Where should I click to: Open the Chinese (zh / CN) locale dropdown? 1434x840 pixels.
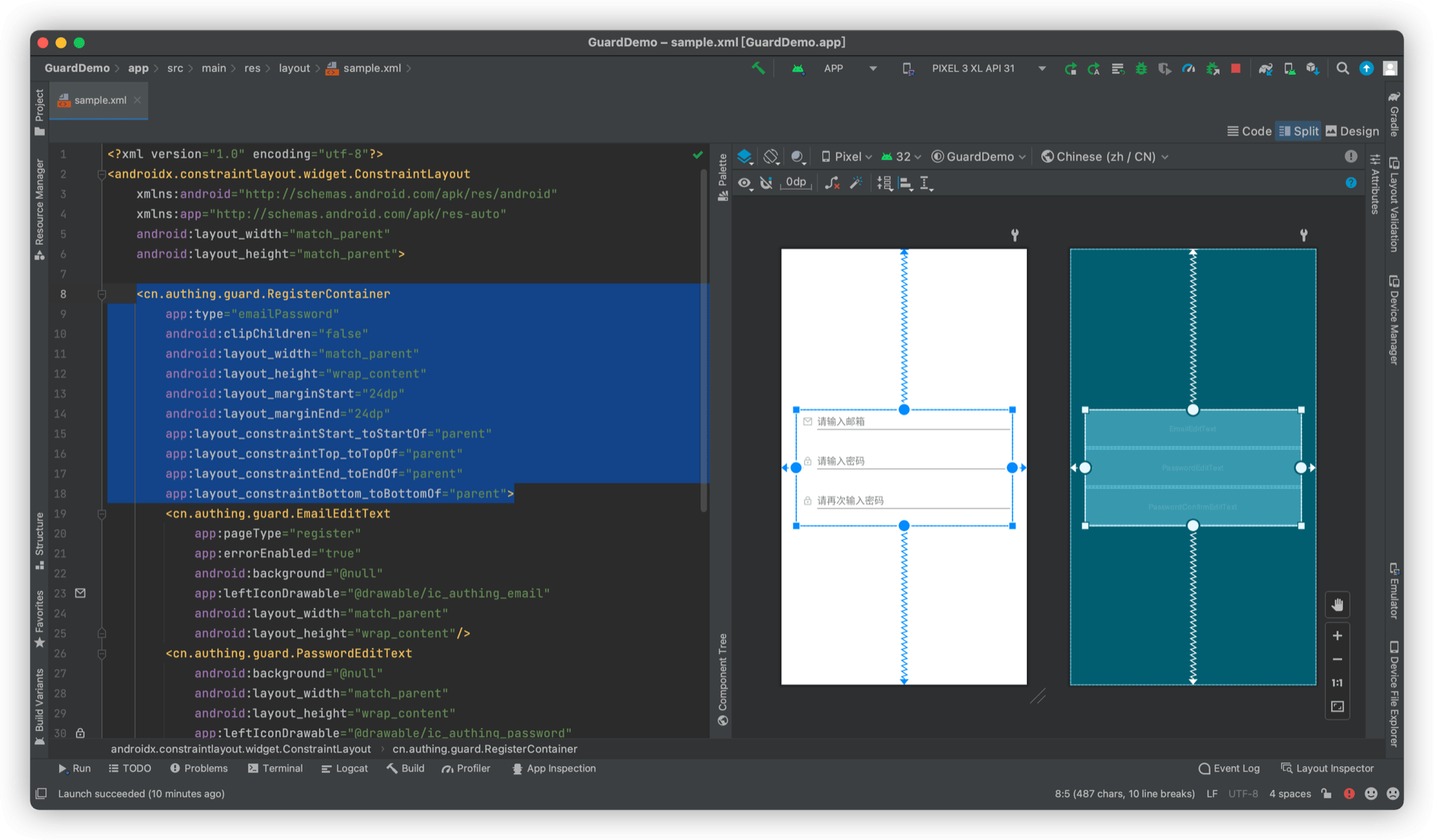tap(1105, 157)
